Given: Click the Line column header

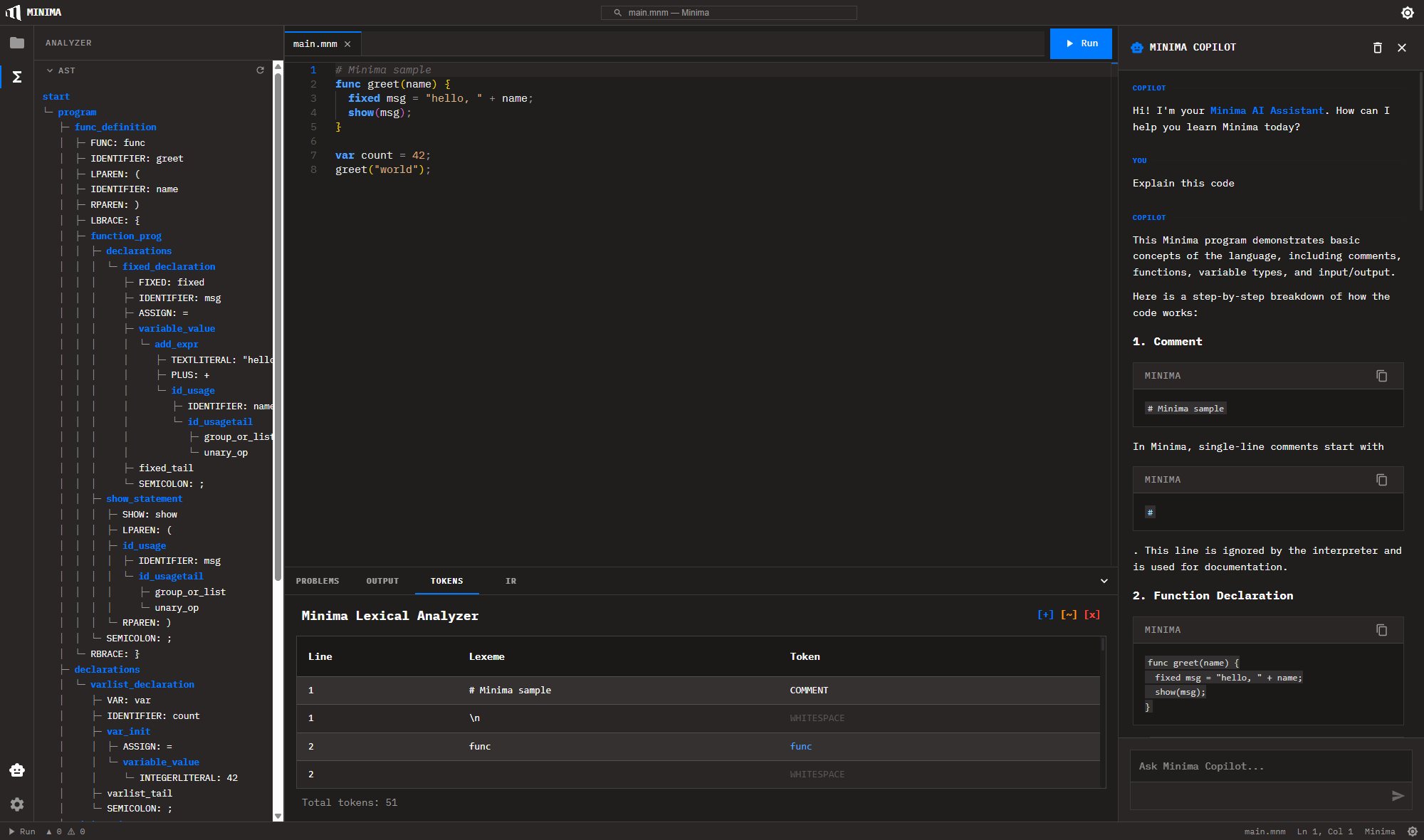Looking at the screenshot, I should point(320,656).
